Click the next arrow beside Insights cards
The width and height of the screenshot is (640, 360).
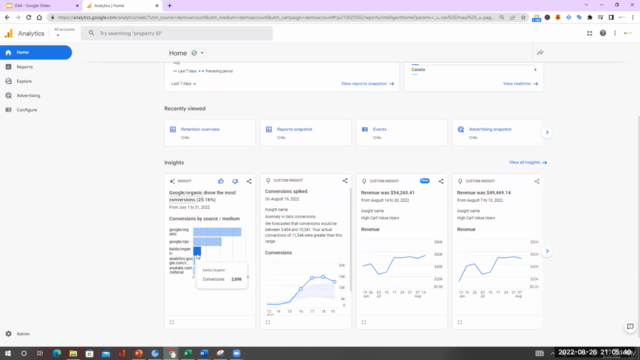[x=547, y=251]
